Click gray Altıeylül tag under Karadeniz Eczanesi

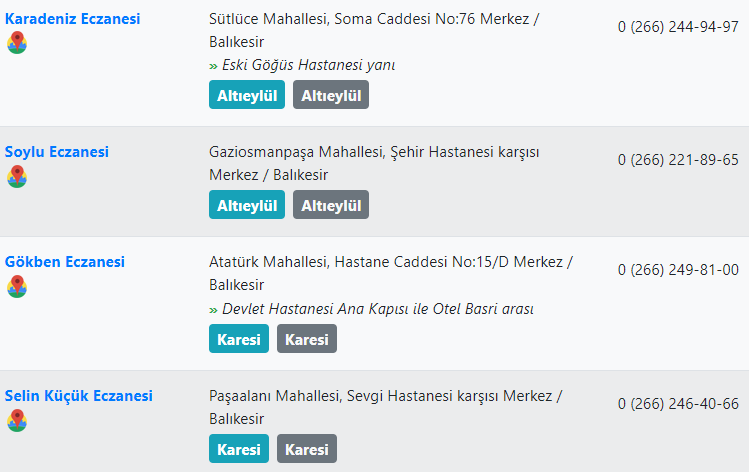331,95
